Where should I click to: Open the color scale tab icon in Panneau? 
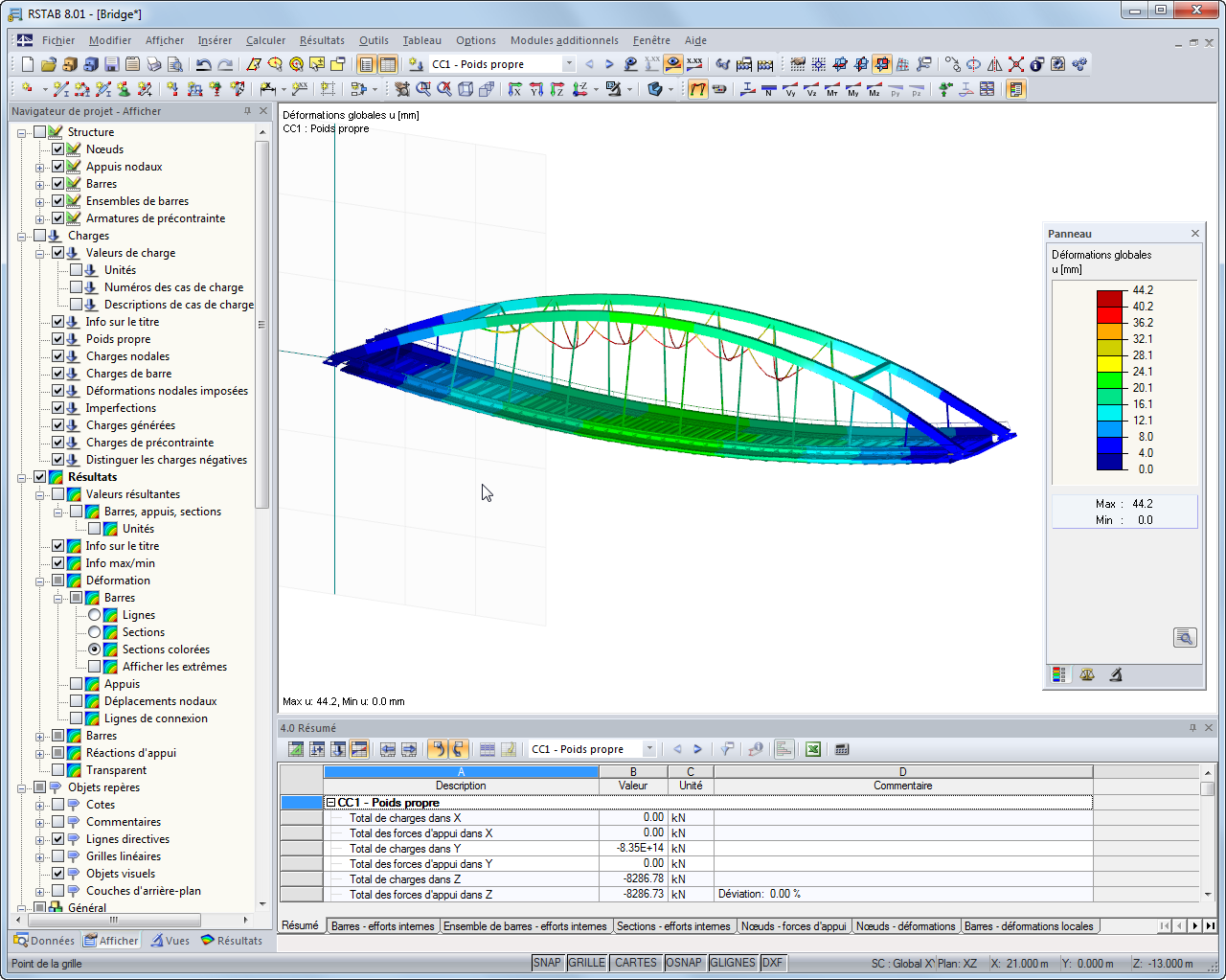pyautogui.click(x=1058, y=674)
